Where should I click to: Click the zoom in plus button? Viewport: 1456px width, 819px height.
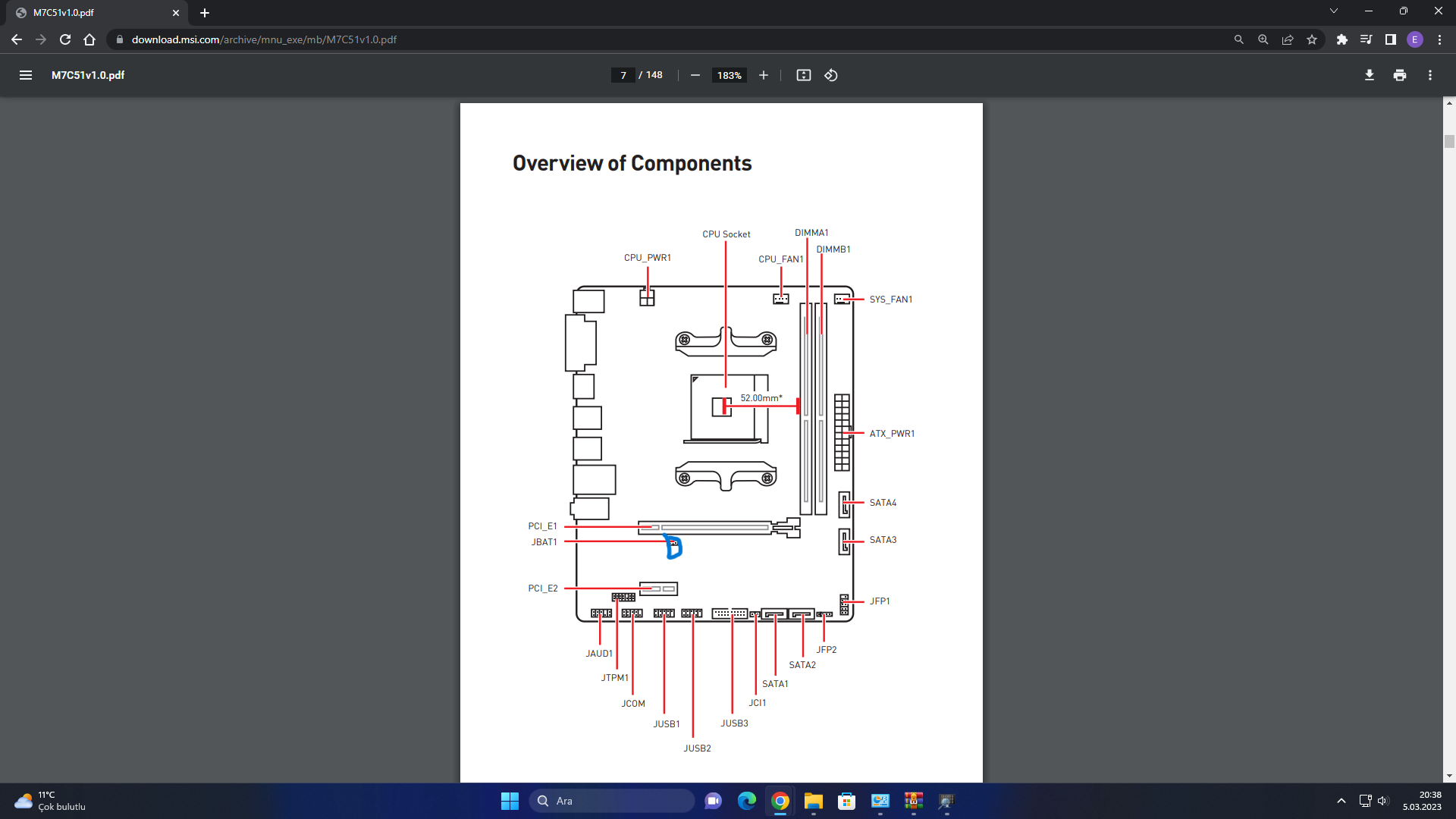pos(764,75)
